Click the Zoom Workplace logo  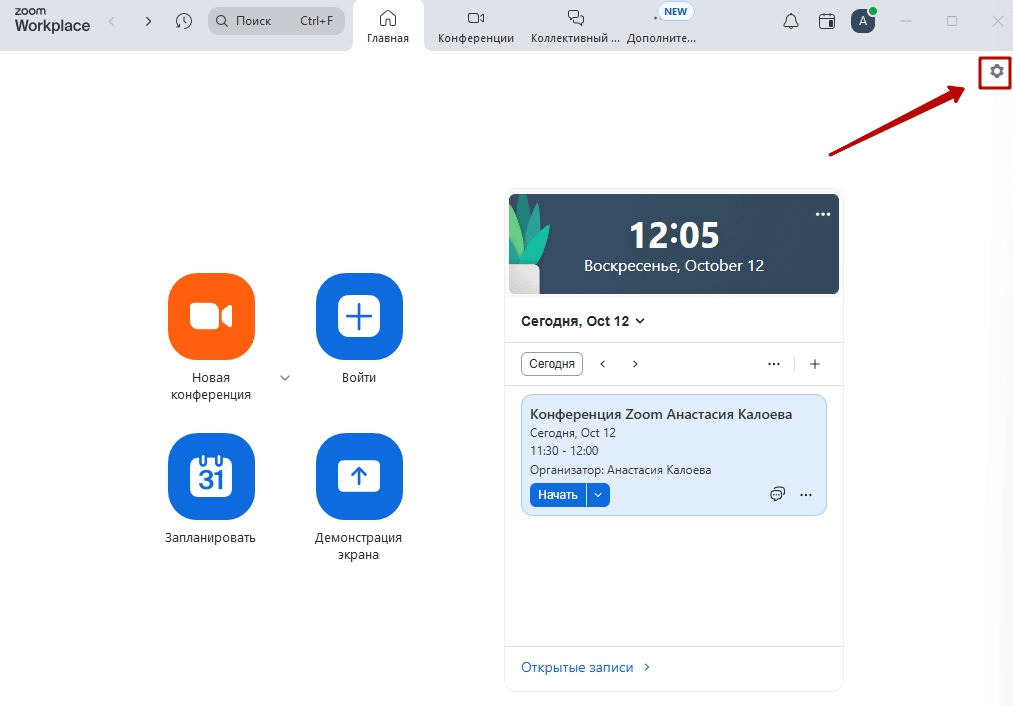click(x=52, y=21)
